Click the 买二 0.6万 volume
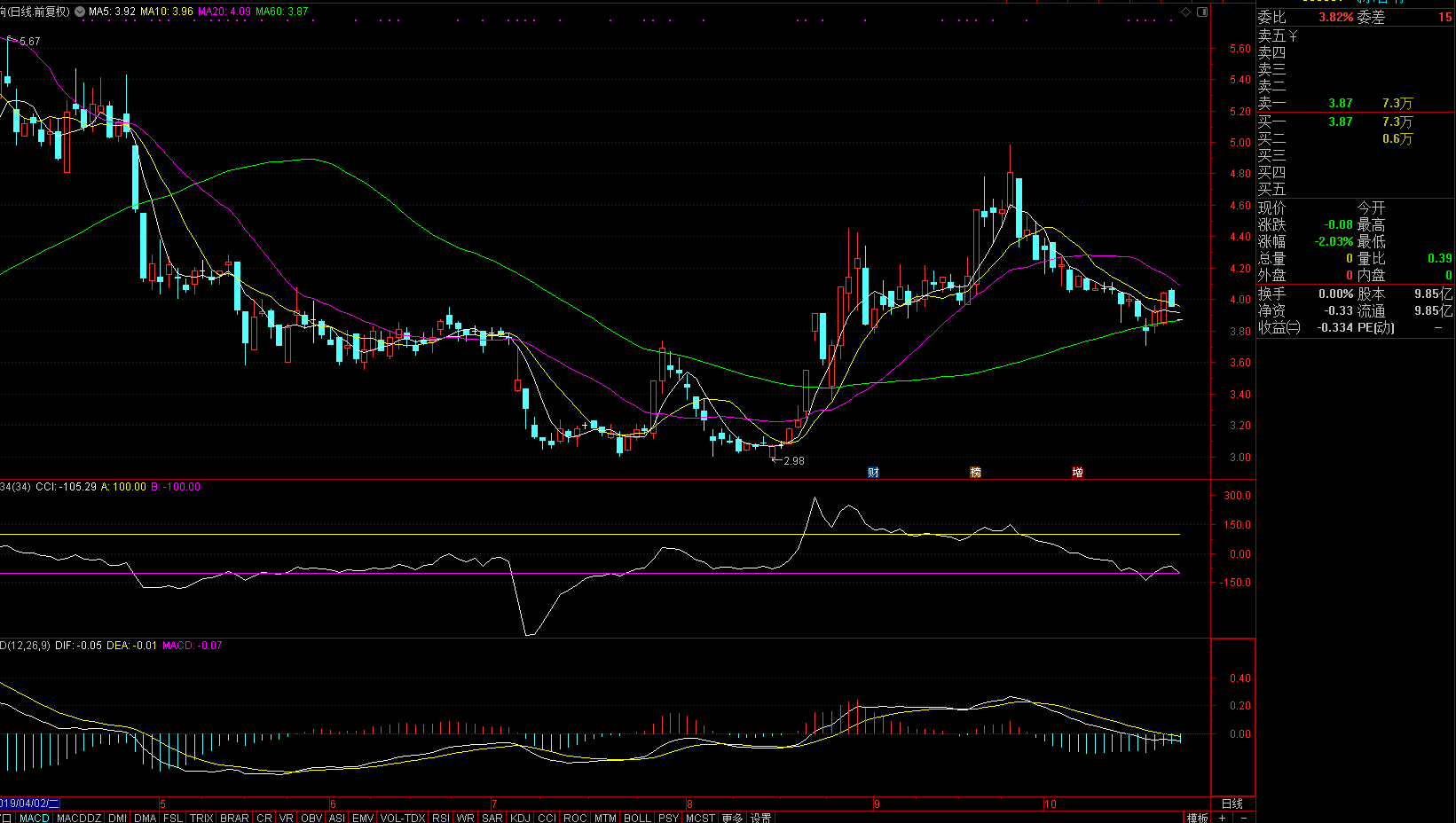The width and height of the screenshot is (1456, 823). pyautogui.click(x=1397, y=139)
